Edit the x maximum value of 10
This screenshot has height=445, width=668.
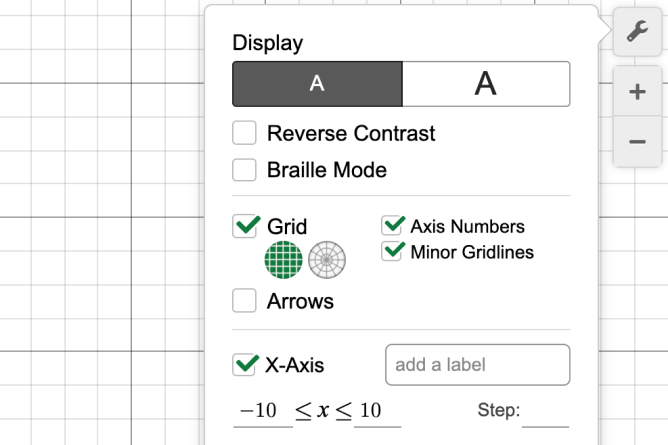click(x=371, y=411)
